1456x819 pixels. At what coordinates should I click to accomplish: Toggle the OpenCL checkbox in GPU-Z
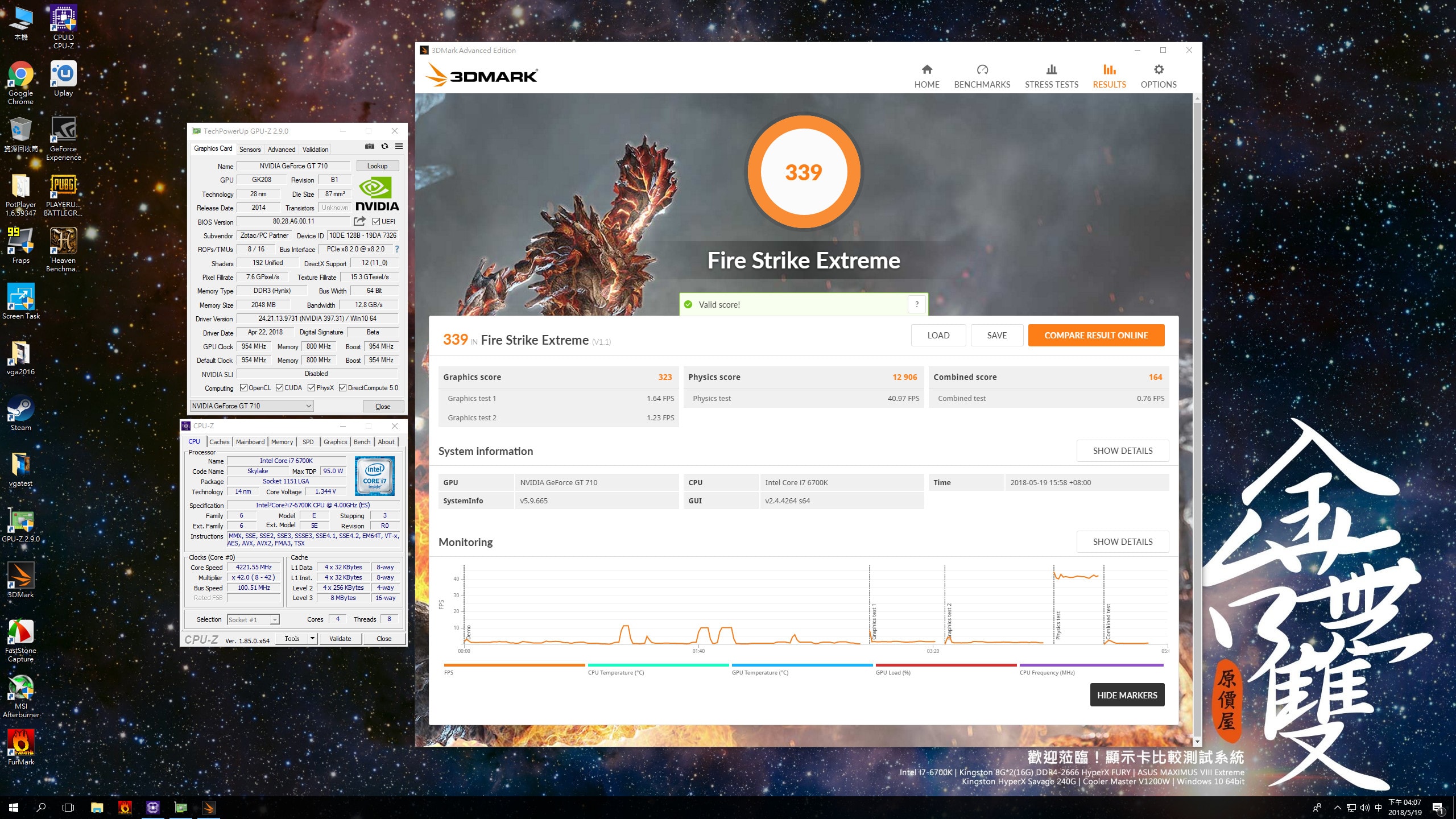(243, 388)
